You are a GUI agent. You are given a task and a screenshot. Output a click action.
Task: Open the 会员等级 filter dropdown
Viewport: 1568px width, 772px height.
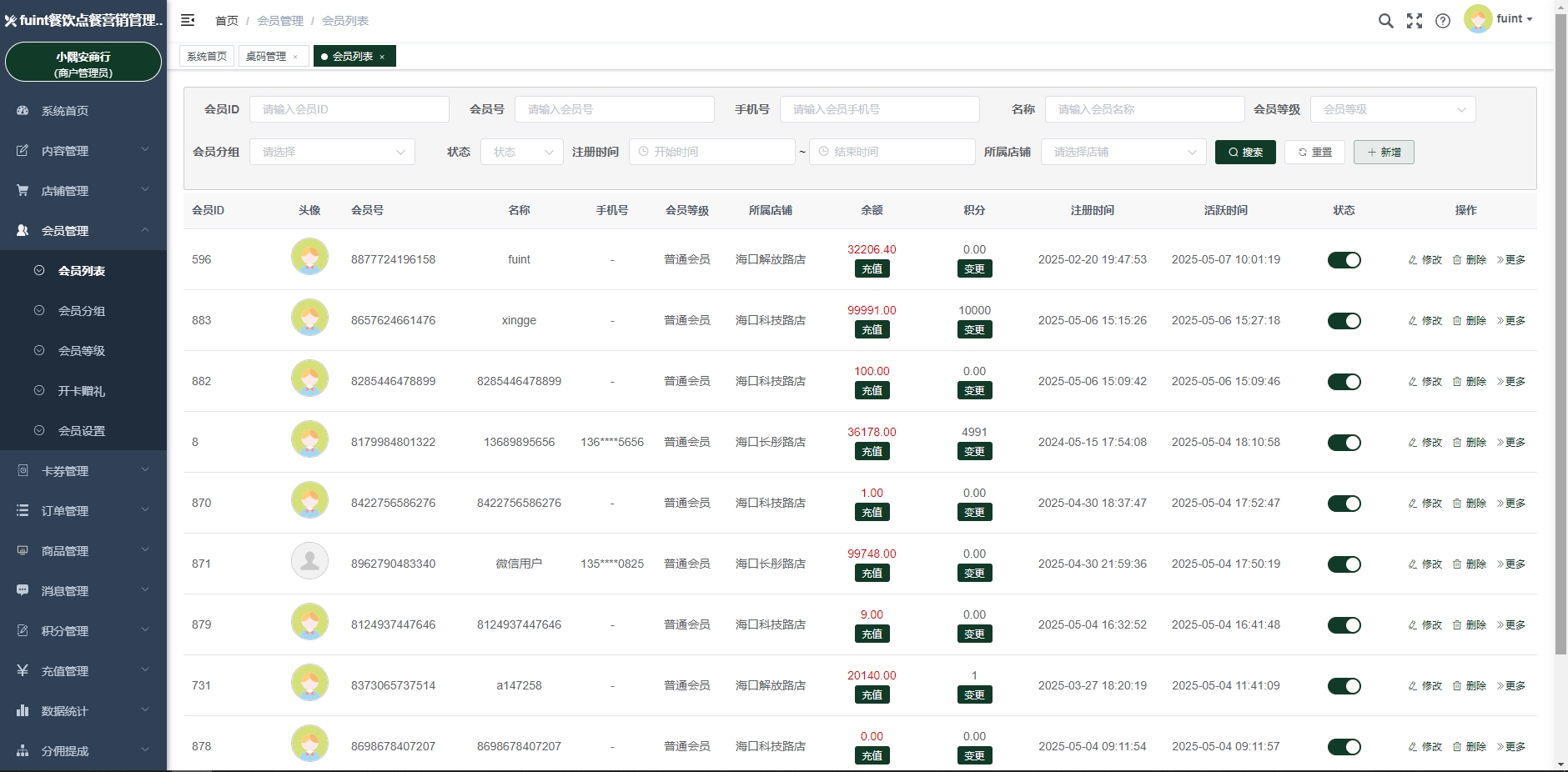tap(1392, 109)
